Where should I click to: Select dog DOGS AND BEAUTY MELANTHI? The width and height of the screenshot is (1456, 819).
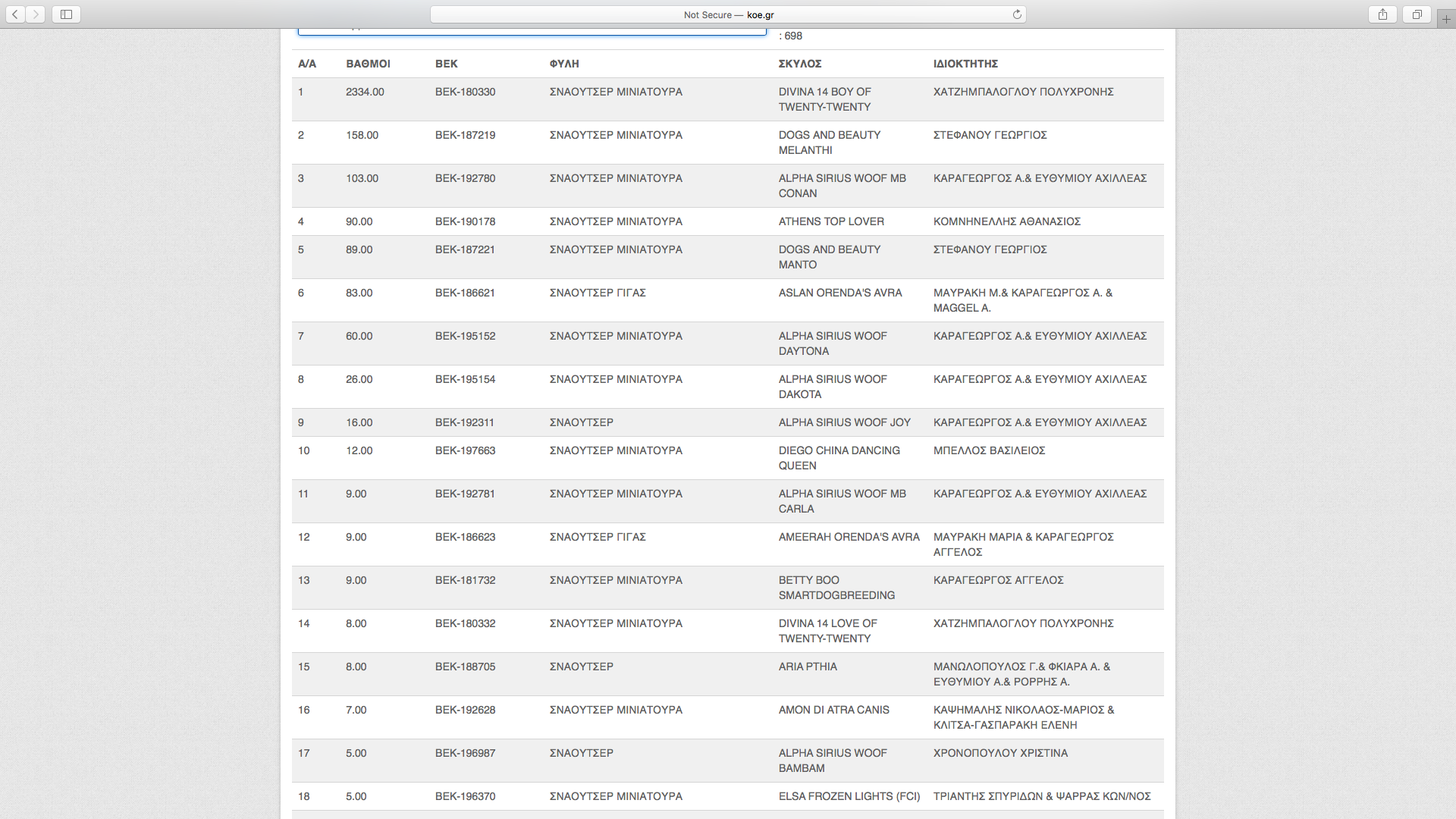tap(830, 143)
